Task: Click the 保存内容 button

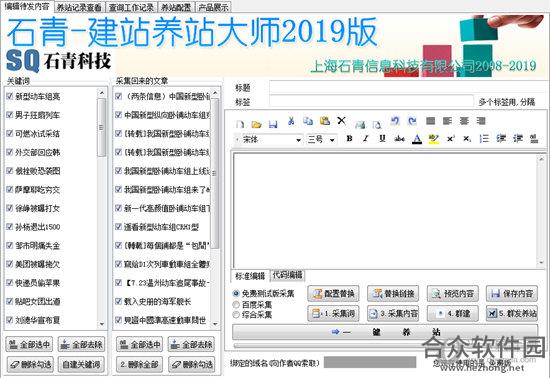Action: click(x=512, y=293)
